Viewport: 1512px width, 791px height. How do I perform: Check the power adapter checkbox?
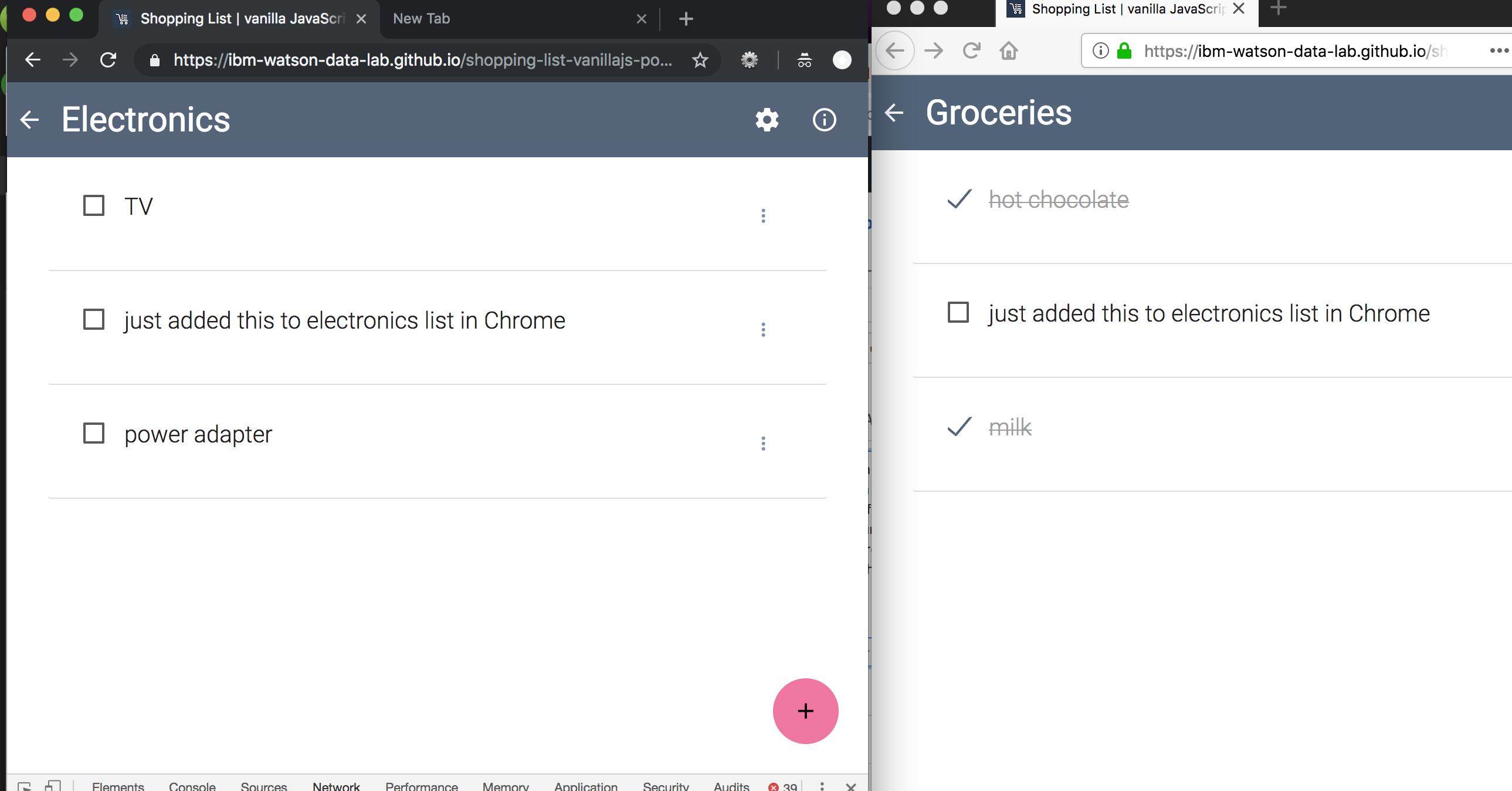tap(94, 434)
